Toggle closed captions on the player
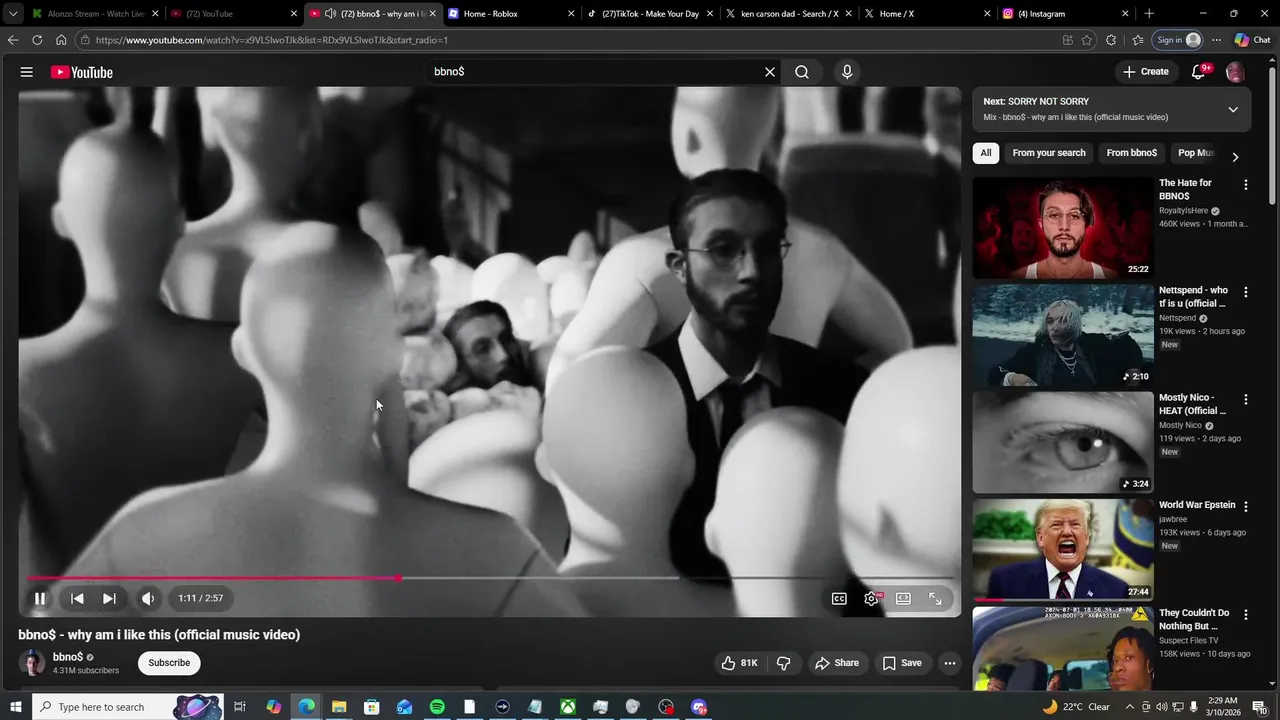1280x720 pixels. click(839, 598)
